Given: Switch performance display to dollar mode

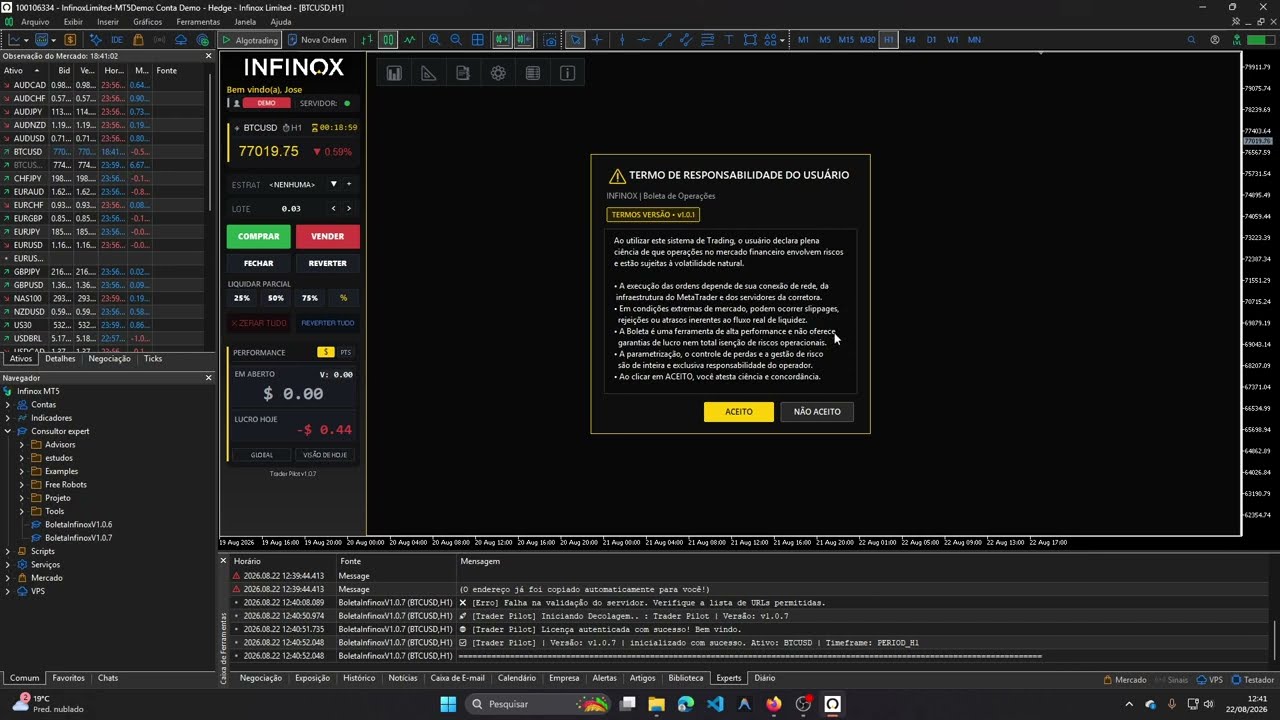Looking at the screenshot, I should (x=325, y=352).
